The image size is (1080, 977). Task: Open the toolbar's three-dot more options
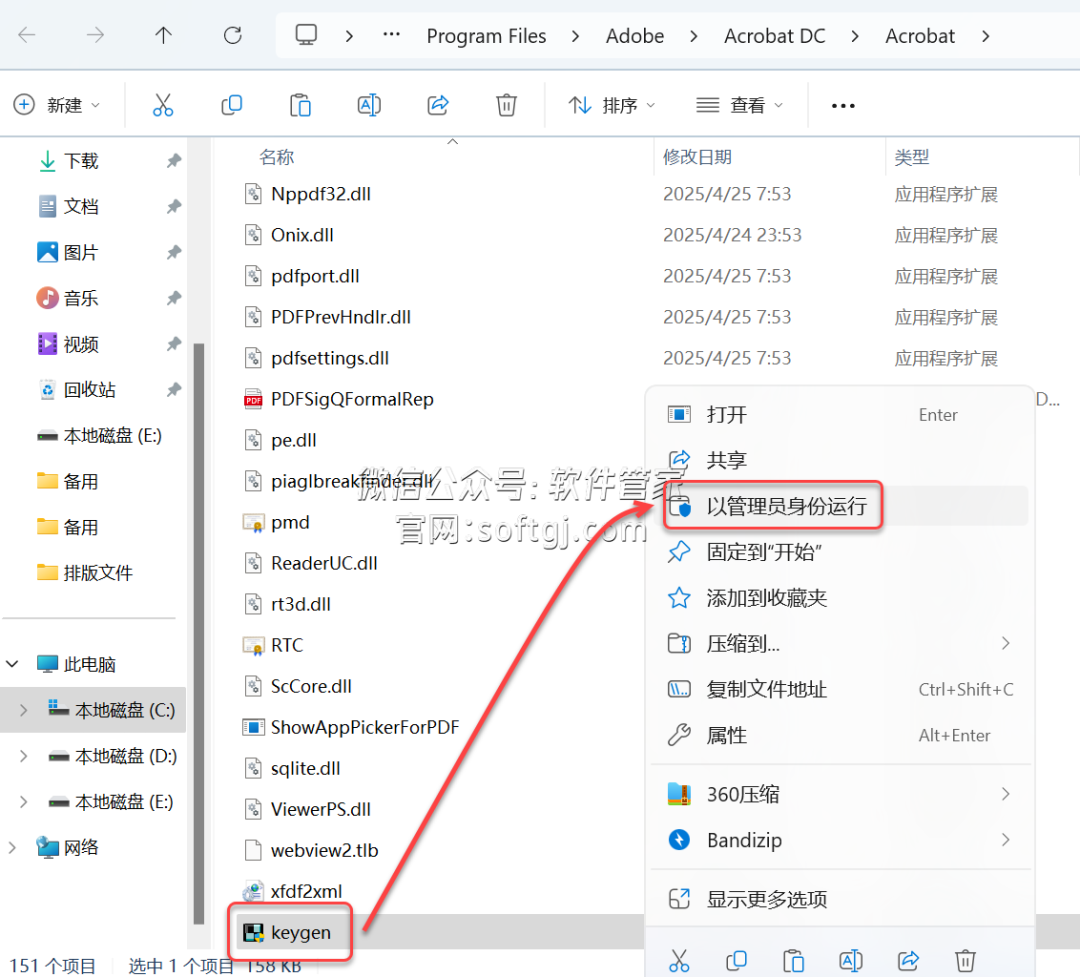pos(843,105)
